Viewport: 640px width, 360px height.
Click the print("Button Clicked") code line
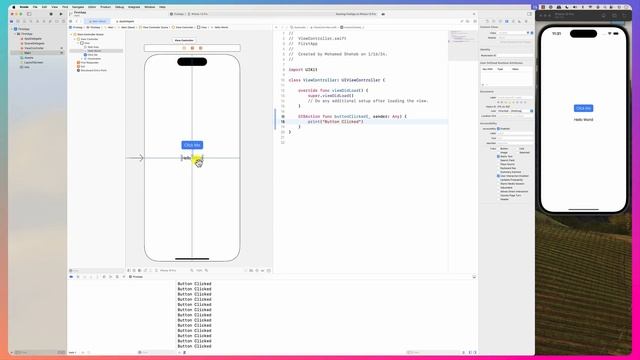click(335, 122)
